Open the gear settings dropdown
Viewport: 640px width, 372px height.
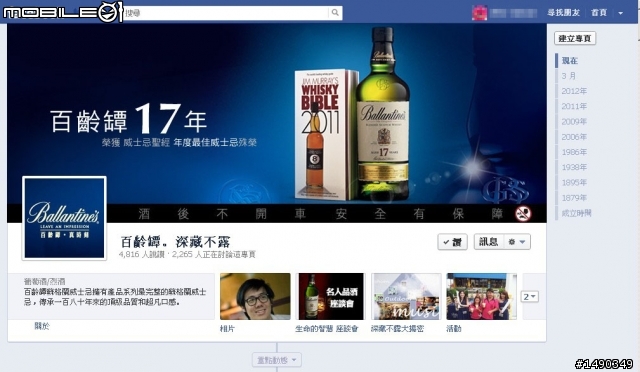[x=517, y=242]
